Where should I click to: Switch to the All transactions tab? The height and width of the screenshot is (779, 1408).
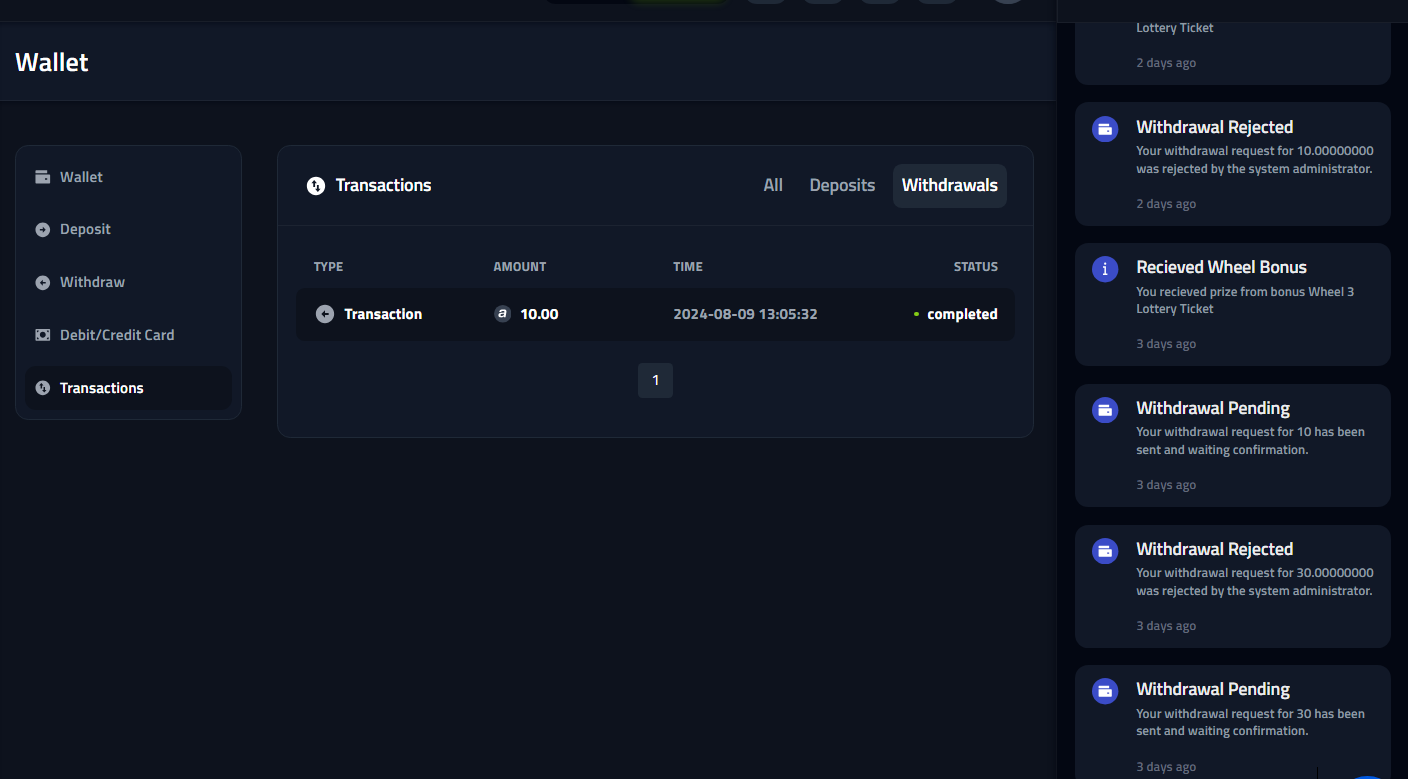pos(773,185)
